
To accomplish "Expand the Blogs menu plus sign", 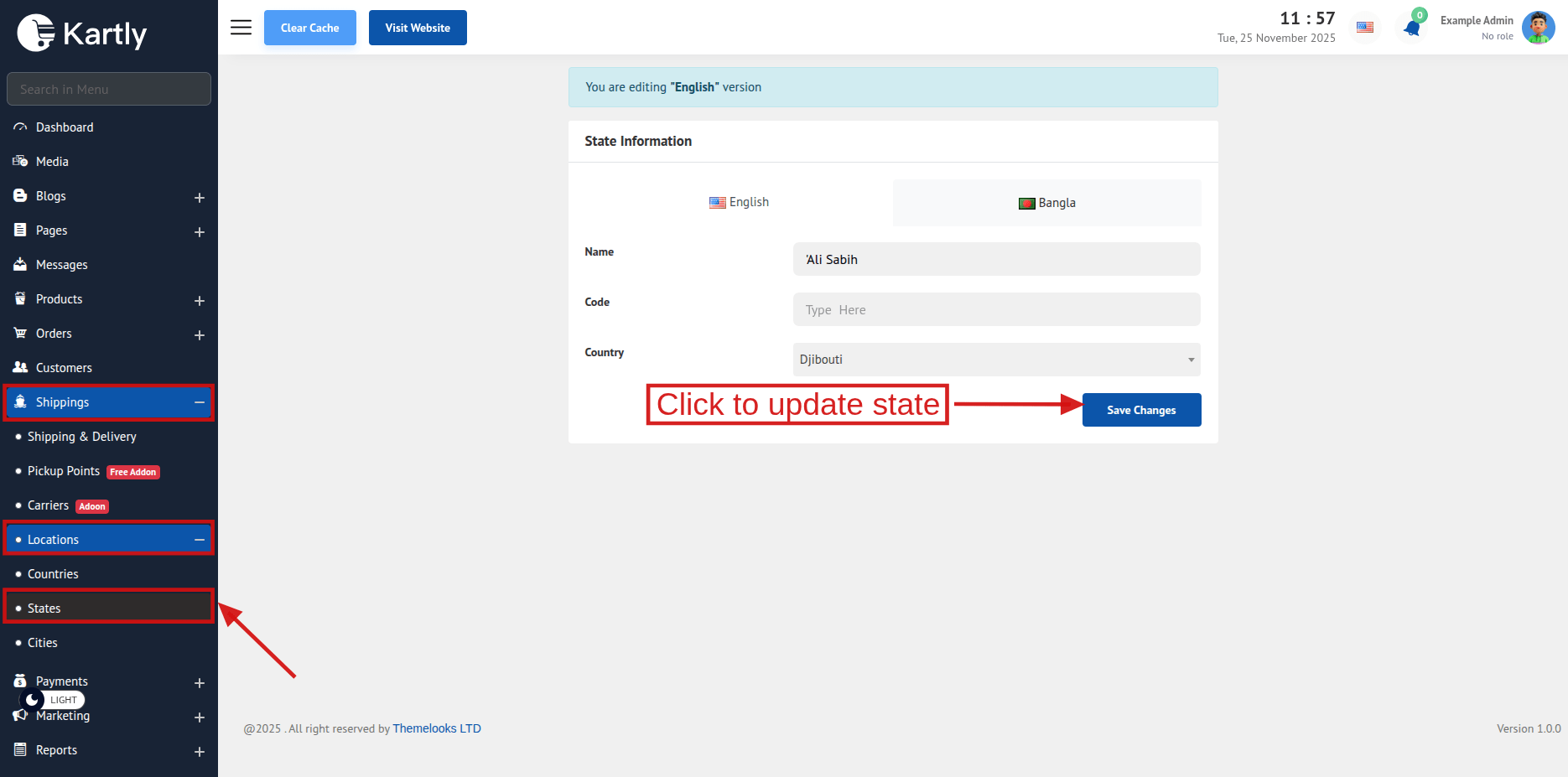I will 200,198.
